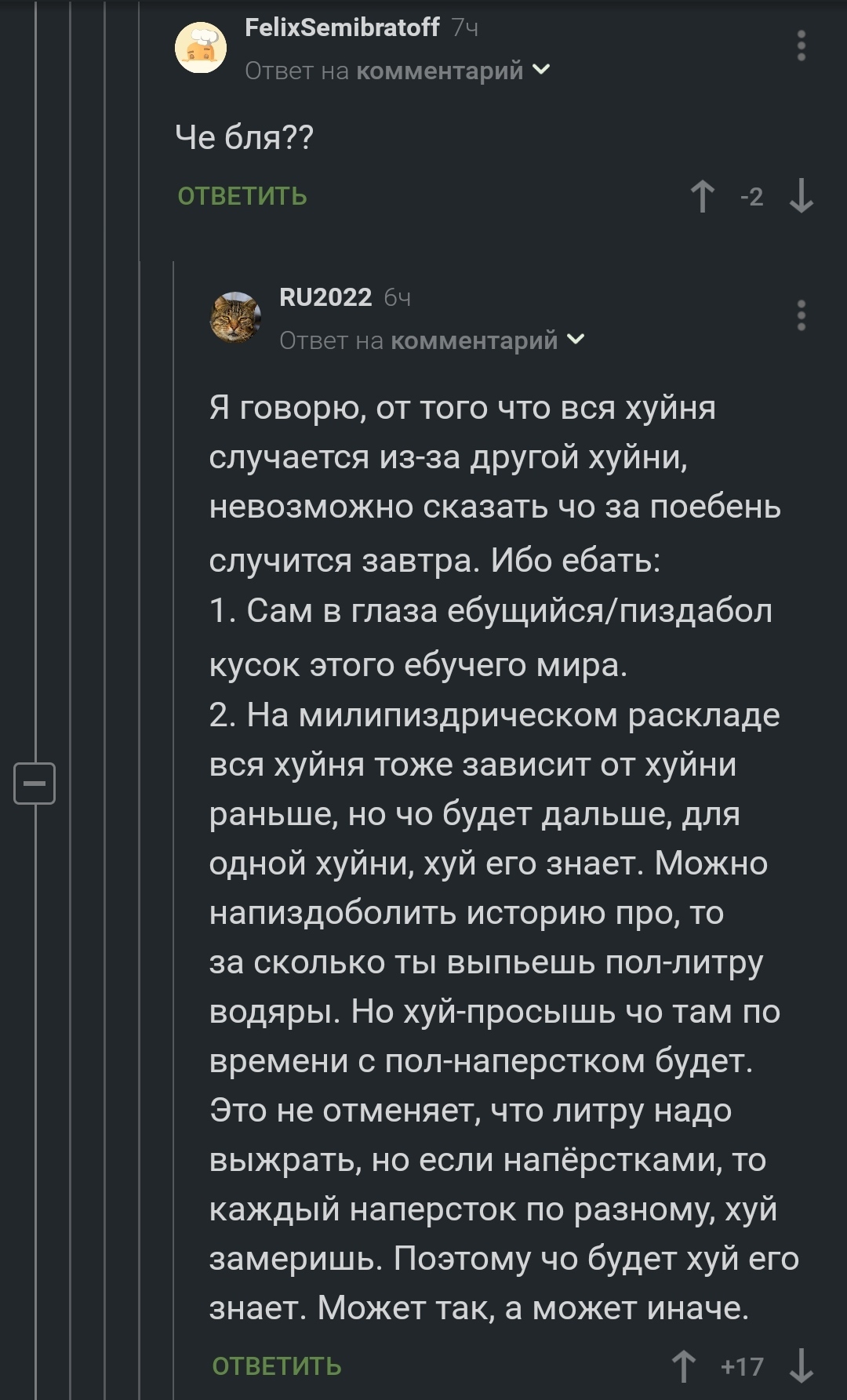Expand parent comment chevron under RU2022
This screenshot has height=1400, width=847.
576,340
